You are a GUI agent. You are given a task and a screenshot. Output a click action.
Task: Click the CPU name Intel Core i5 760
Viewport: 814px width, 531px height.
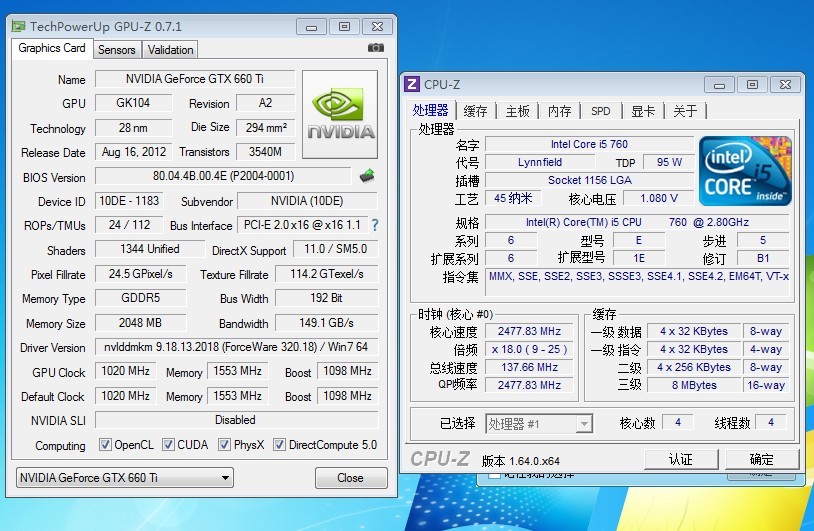tap(589, 144)
